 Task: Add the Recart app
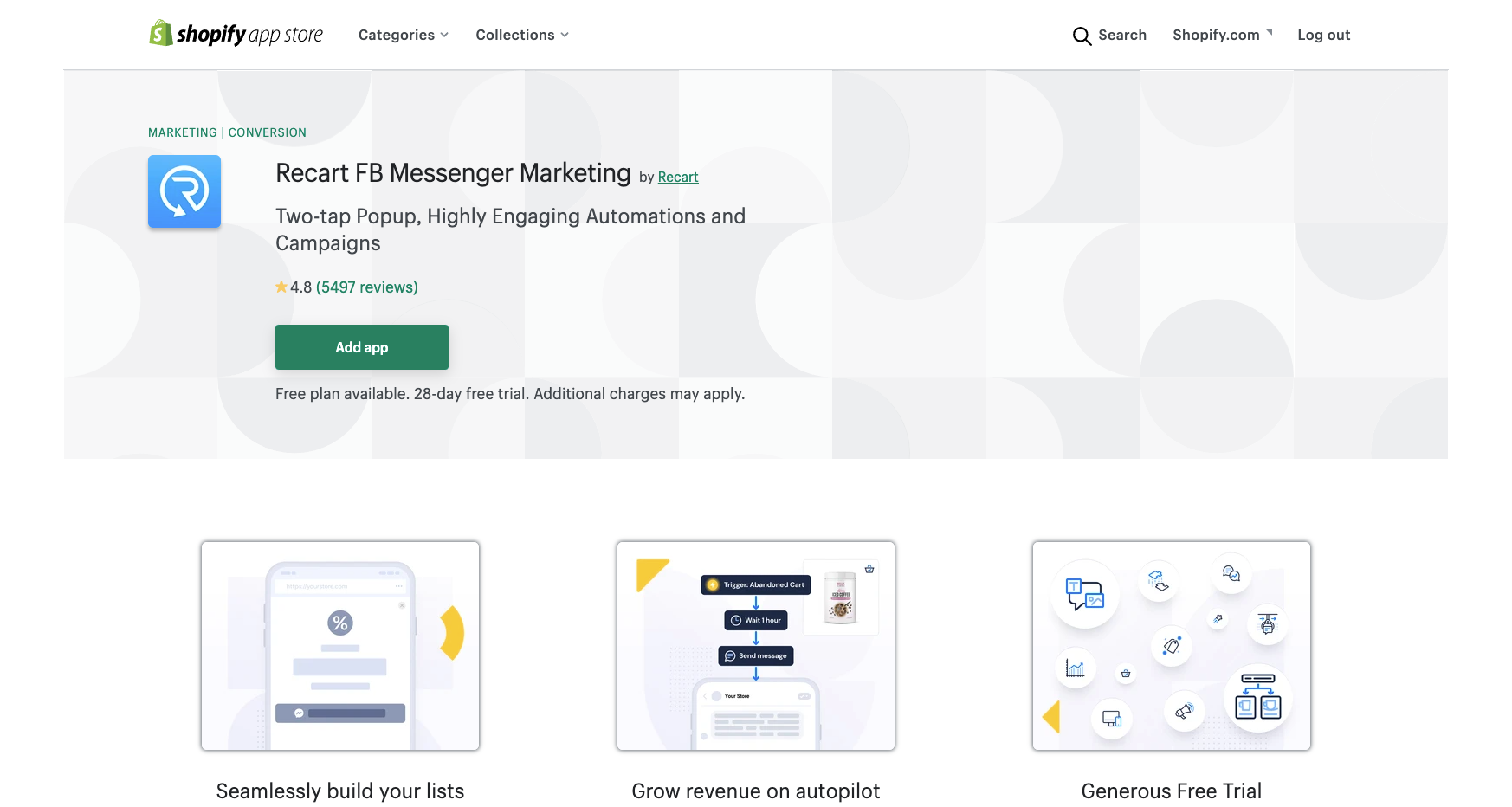(362, 347)
